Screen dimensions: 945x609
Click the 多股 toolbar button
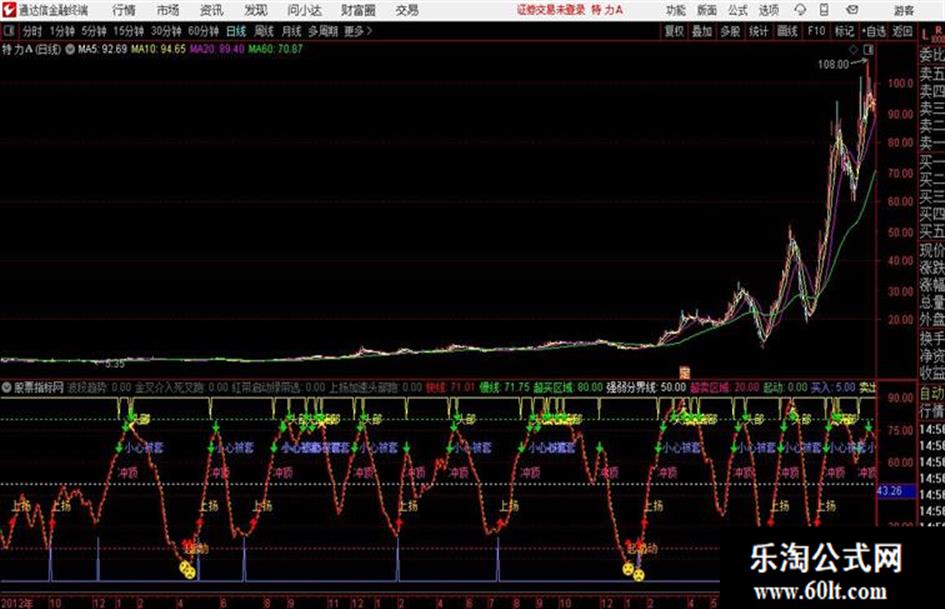[x=730, y=31]
